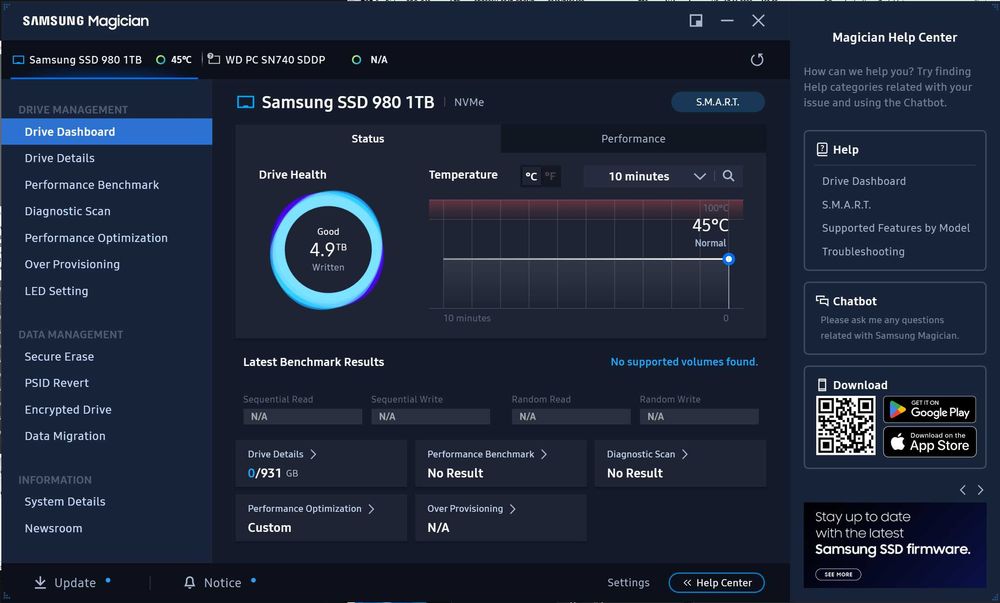Click the Samsung drive temperature status circle
The image size is (1000, 603).
161,60
